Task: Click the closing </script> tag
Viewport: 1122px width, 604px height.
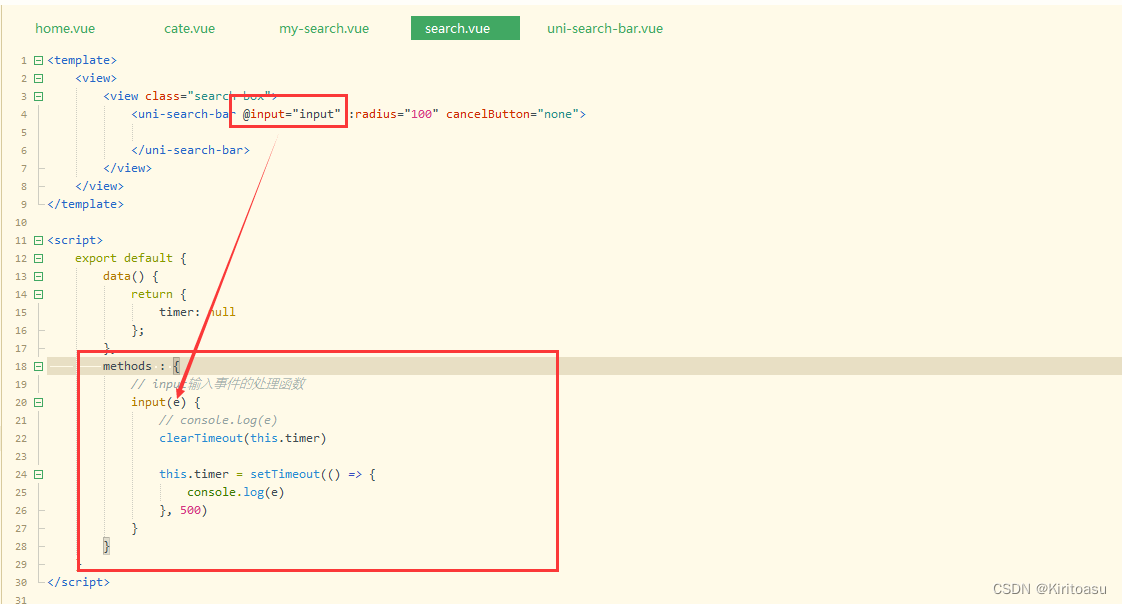Action: [79, 582]
